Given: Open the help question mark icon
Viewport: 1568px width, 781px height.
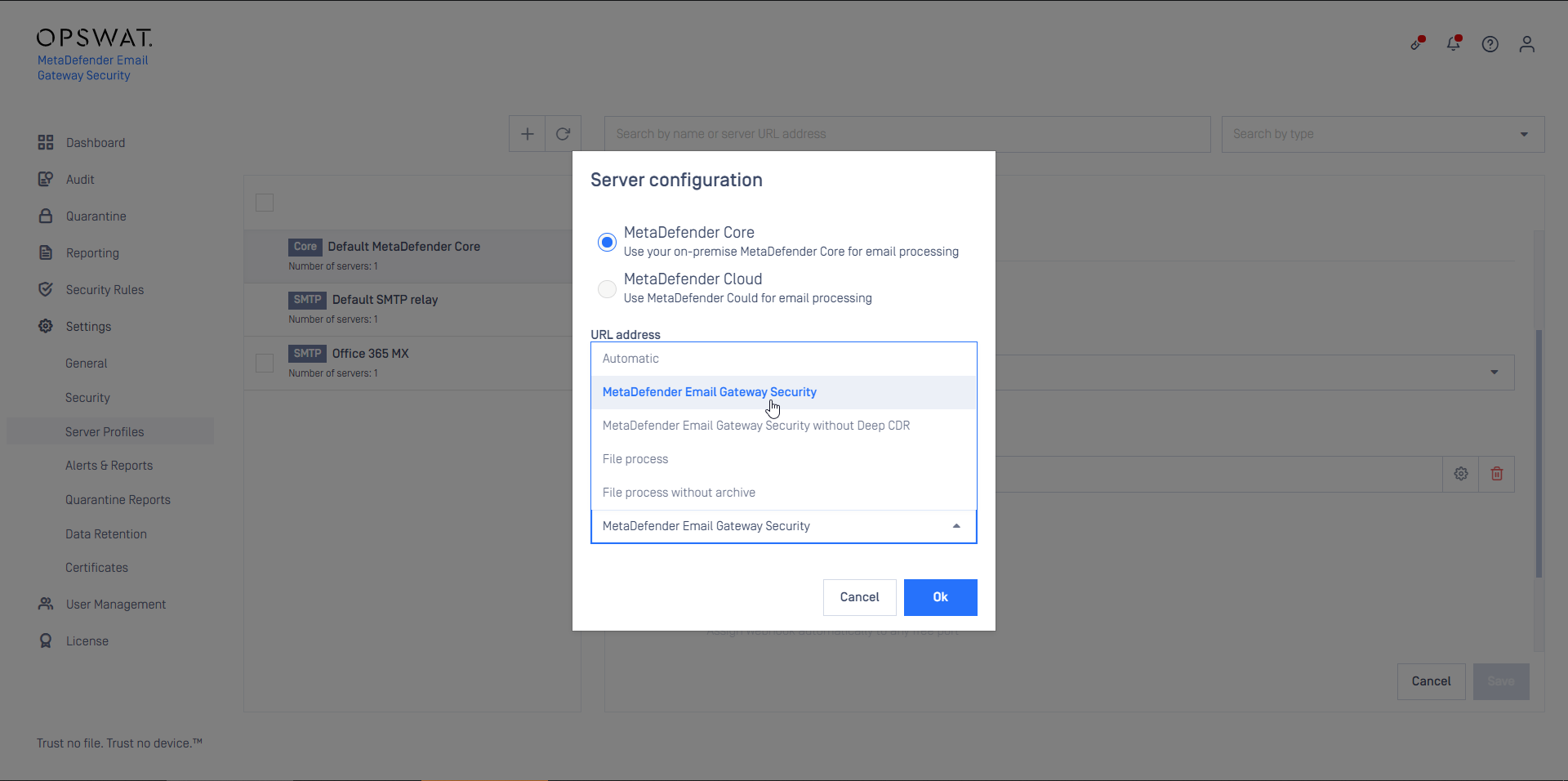Looking at the screenshot, I should (x=1490, y=44).
